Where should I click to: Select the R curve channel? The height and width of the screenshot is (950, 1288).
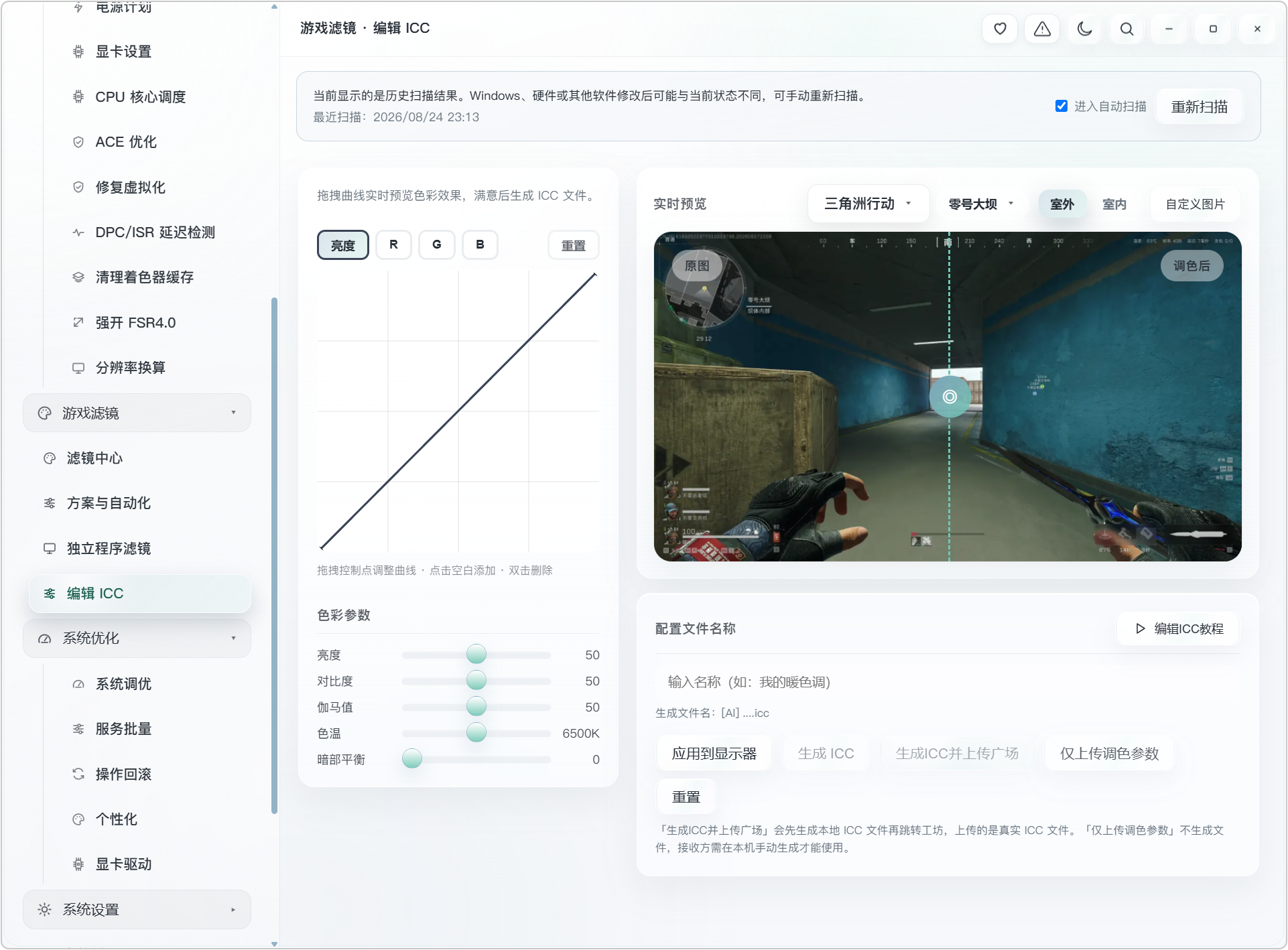393,245
